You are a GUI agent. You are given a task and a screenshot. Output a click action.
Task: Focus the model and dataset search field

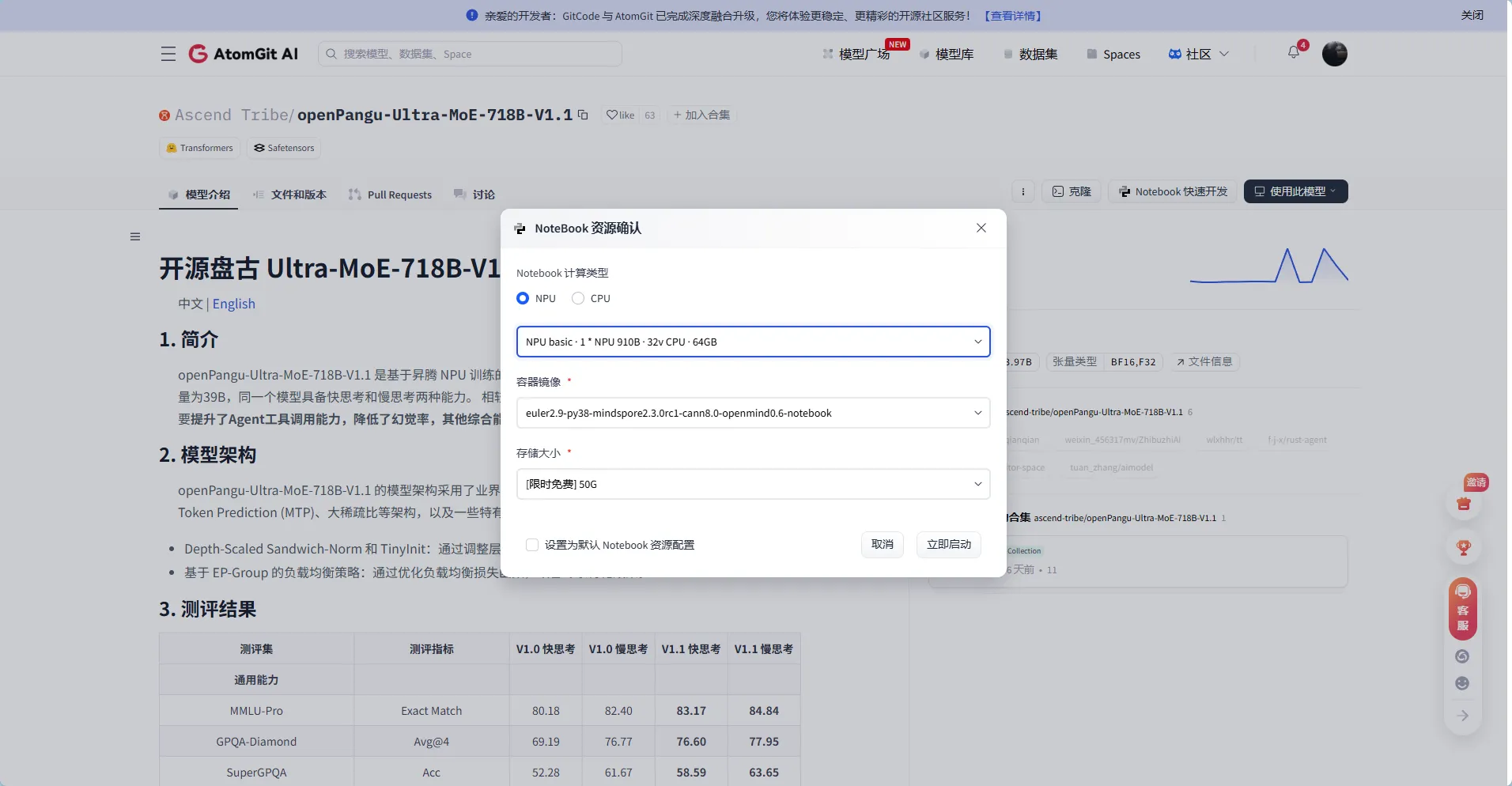pyautogui.click(x=470, y=54)
